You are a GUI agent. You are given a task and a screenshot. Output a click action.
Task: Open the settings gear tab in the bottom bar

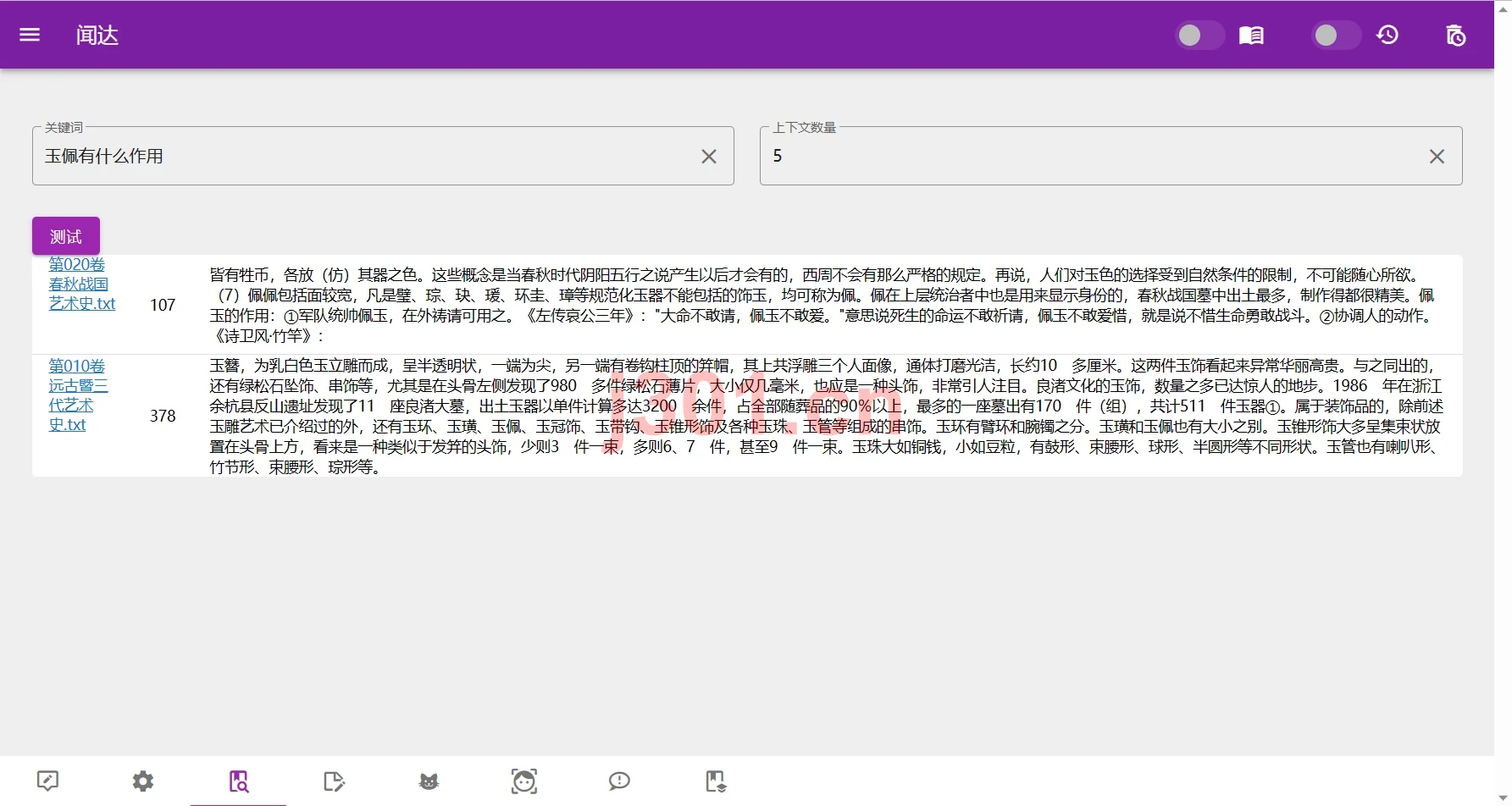pyautogui.click(x=143, y=781)
